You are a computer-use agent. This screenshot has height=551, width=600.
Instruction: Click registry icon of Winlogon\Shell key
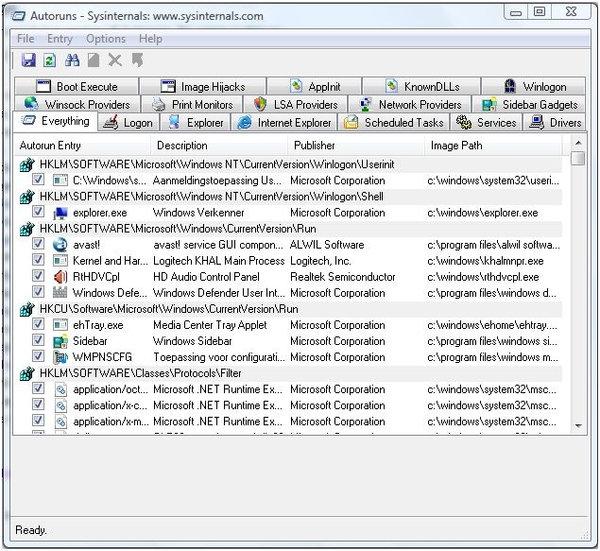[x=27, y=197]
